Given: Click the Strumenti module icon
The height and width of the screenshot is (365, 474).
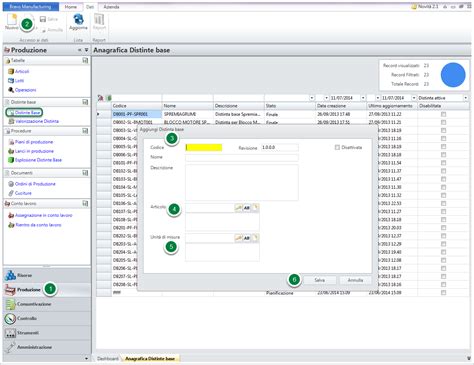Looking at the screenshot, I should click(10, 333).
